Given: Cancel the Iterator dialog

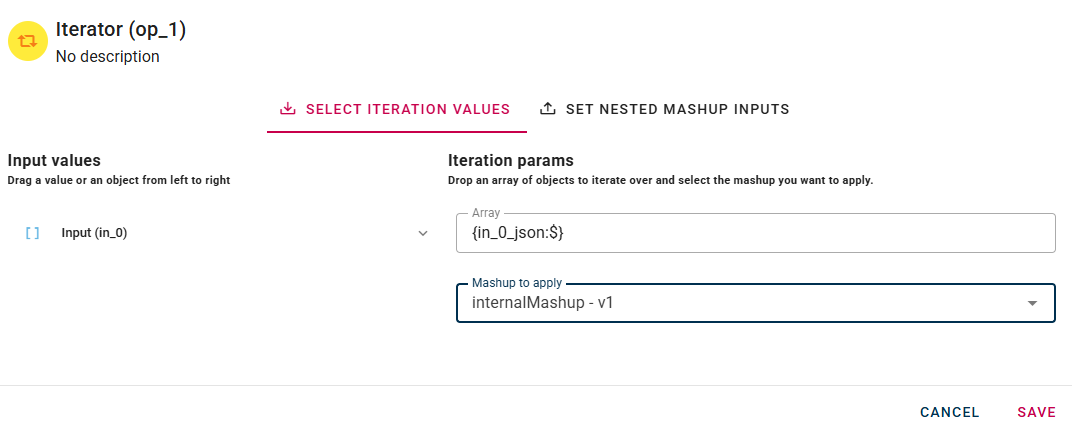Looking at the screenshot, I should point(950,412).
